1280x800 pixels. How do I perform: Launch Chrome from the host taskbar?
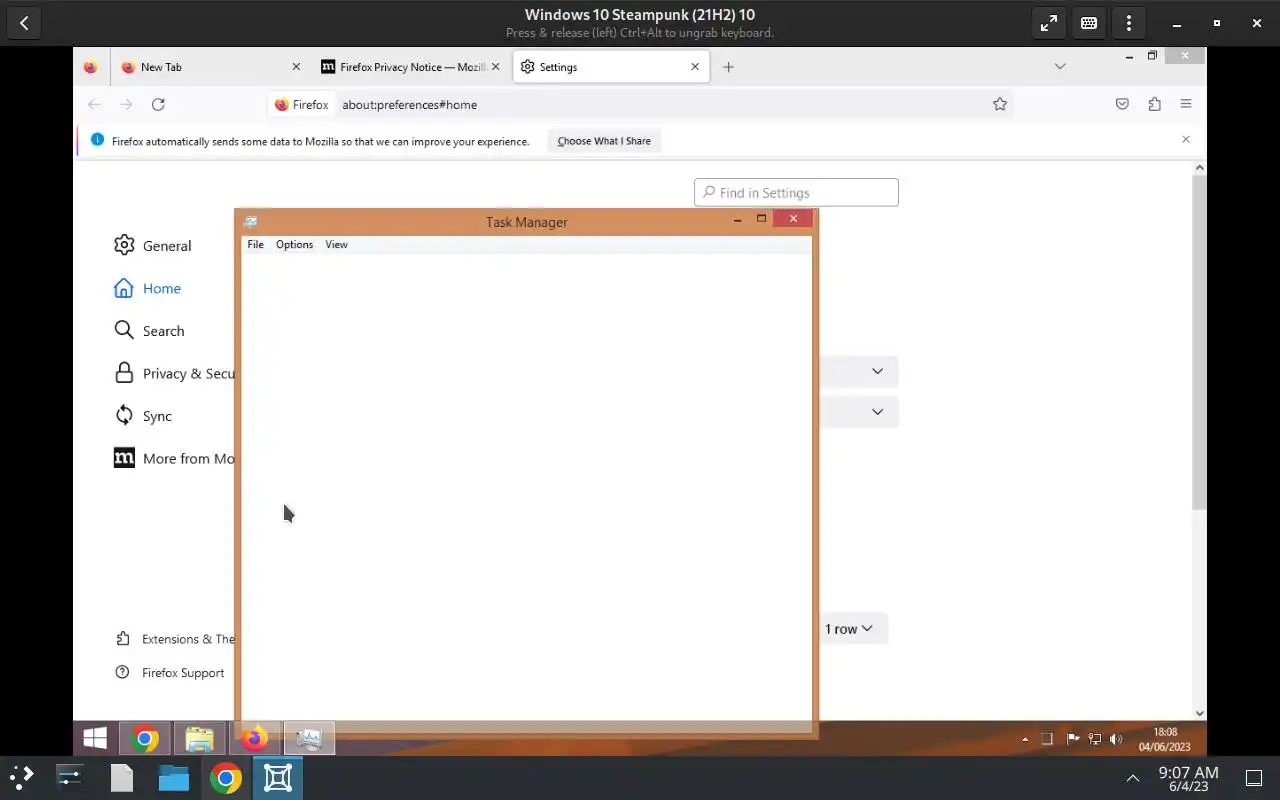click(x=226, y=777)
